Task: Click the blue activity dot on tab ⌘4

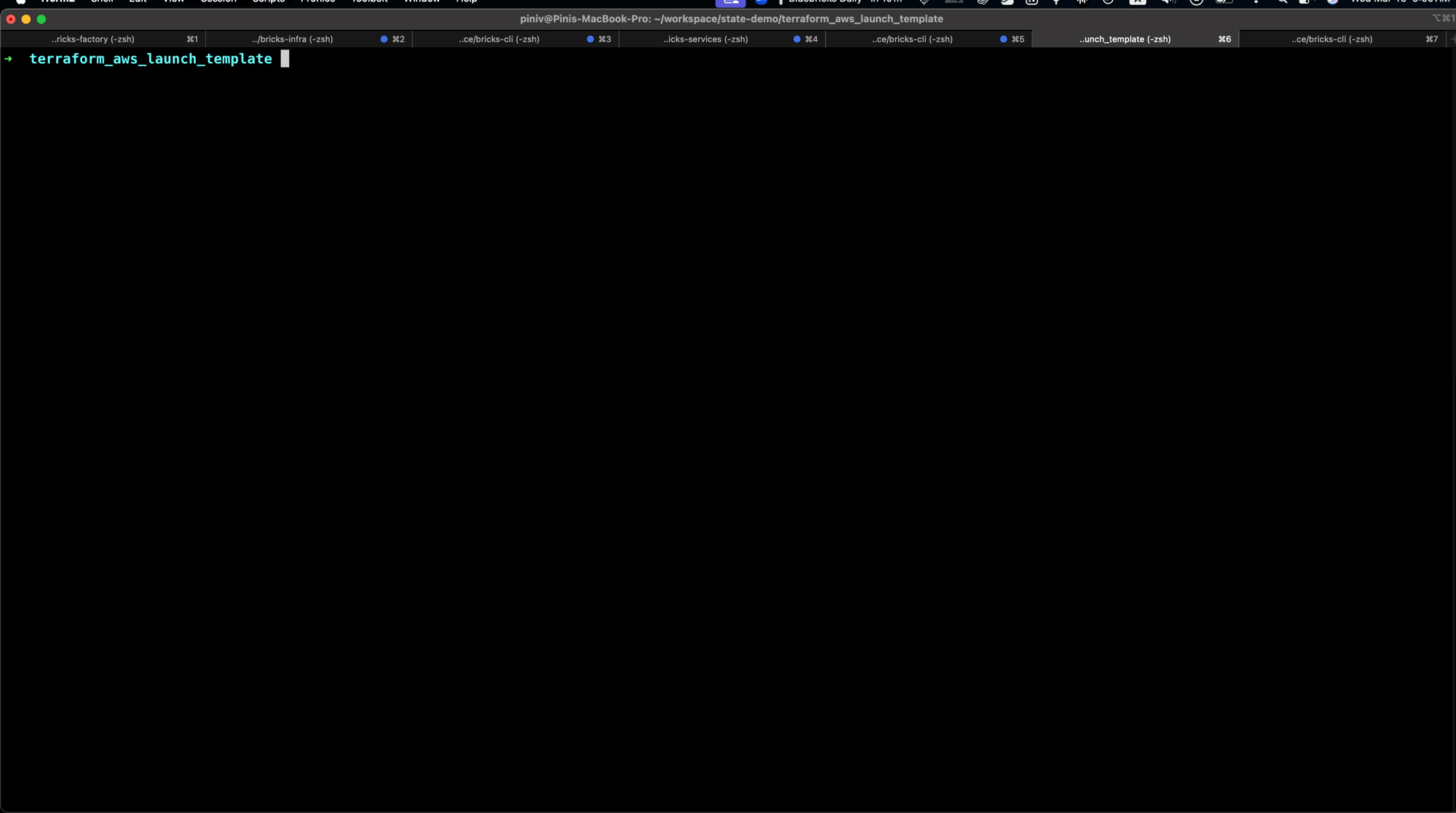Action: [796, 39]
